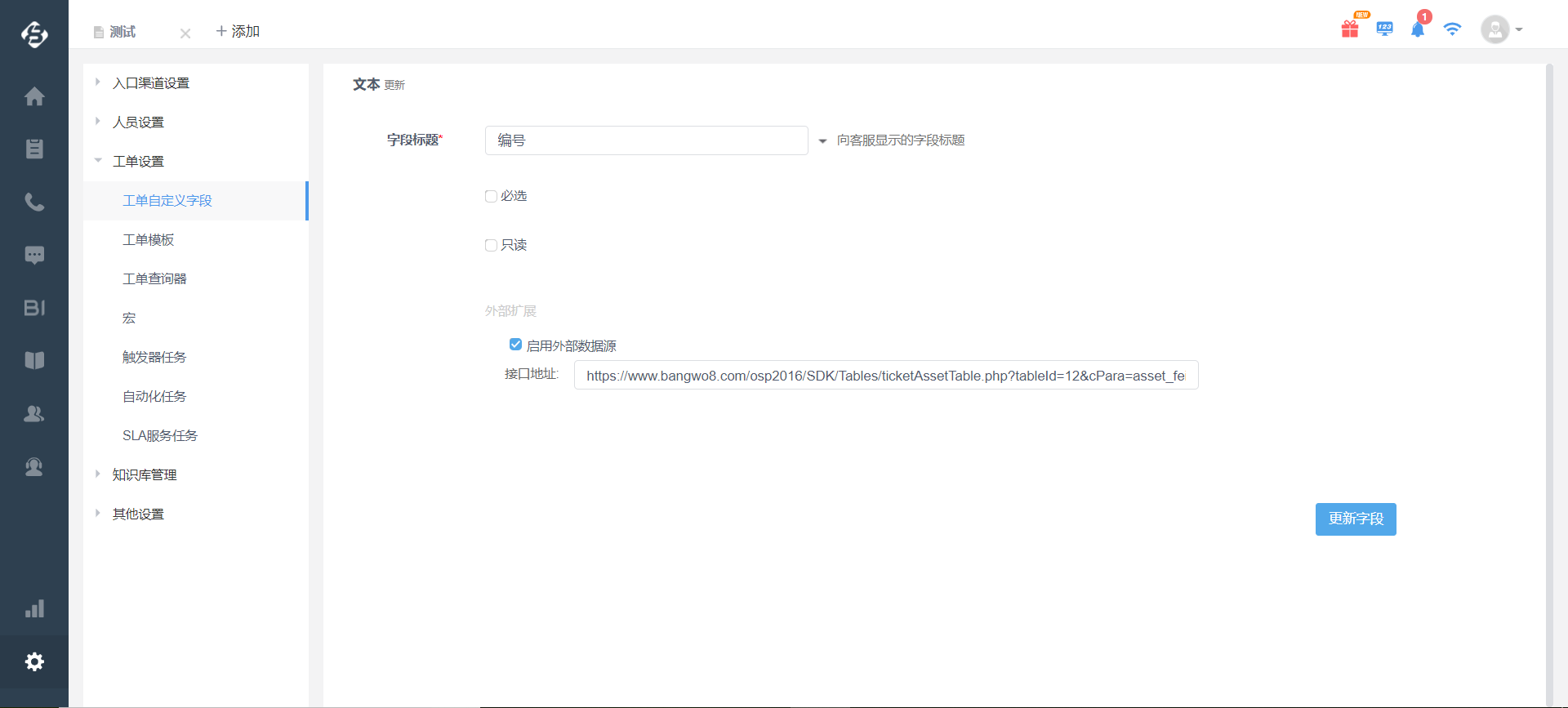Select 工单模板 in the settings menu
Image resolution: width=1568 pixels, height=708 pixels.
point(149,239)
